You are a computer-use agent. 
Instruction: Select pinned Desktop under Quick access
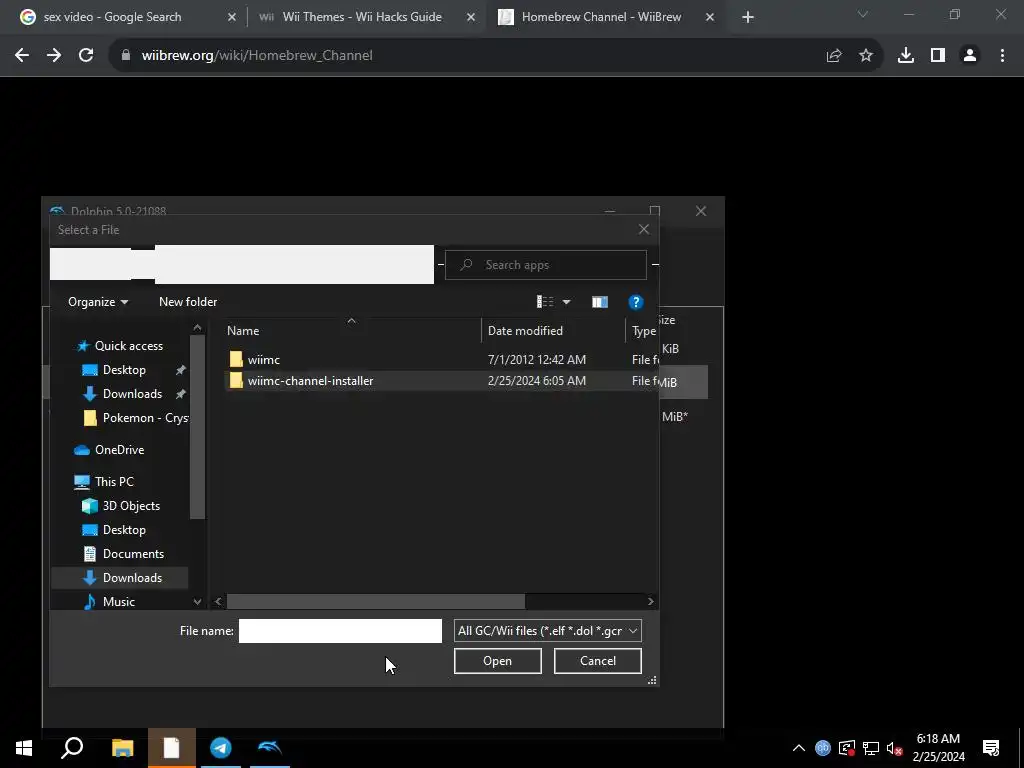(x=123, y=370)
